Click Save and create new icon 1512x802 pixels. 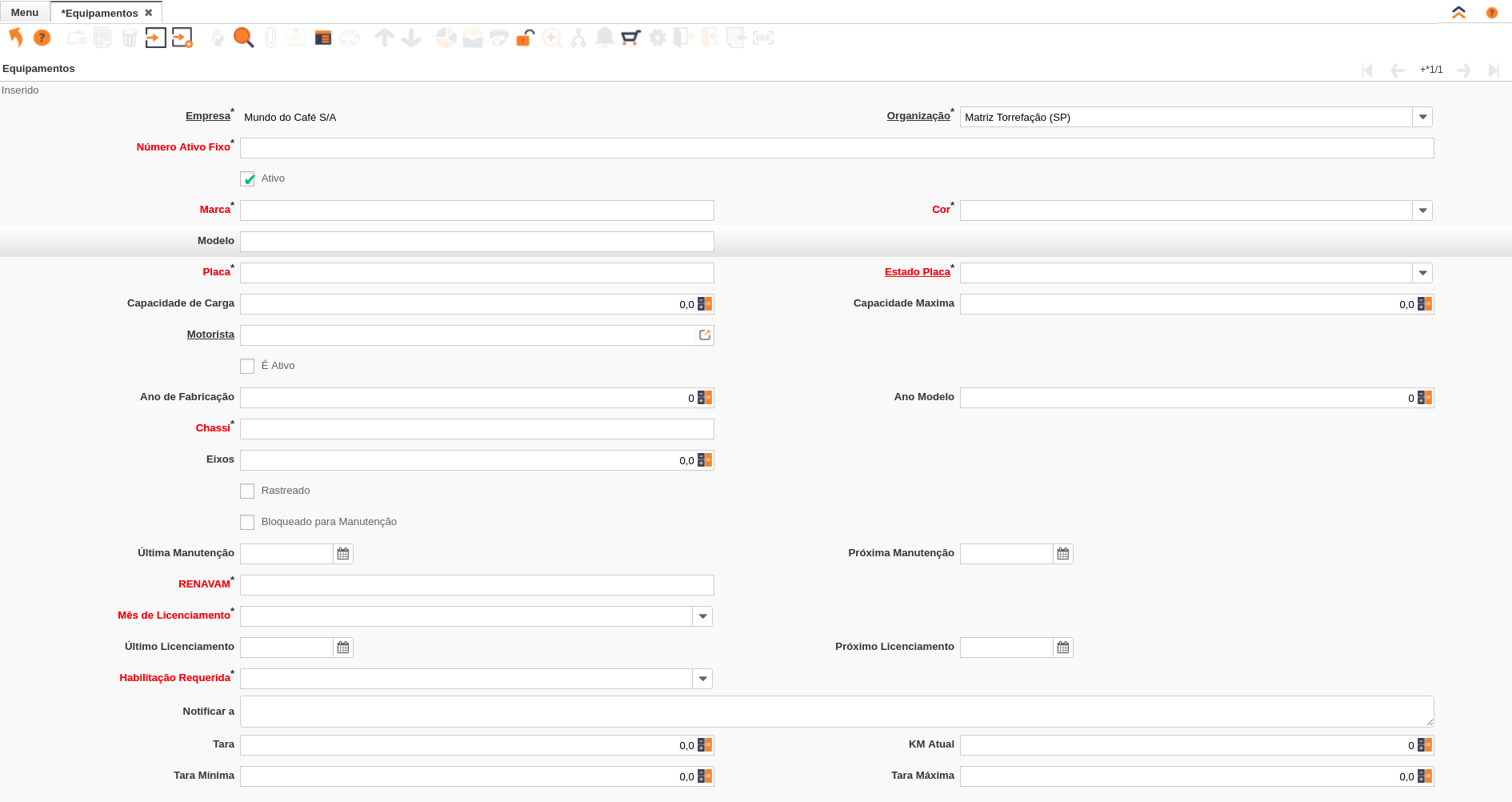pos(182,38)
